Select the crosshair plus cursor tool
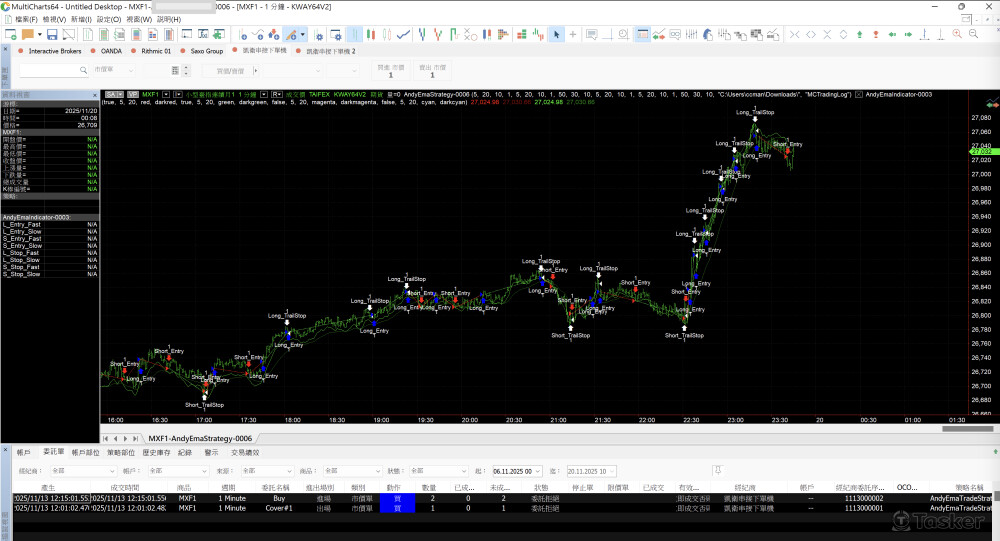Screen dimensions: 1000x541 573,34
